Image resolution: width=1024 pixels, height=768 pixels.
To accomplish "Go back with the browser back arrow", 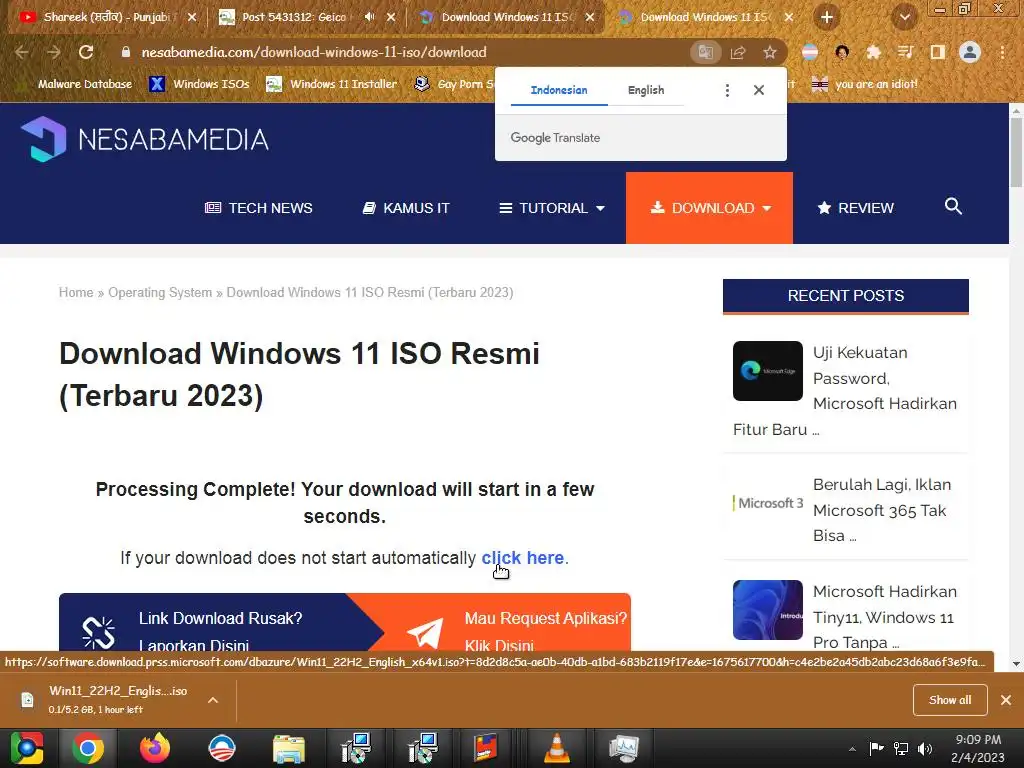I will click(x=22, y=52).
